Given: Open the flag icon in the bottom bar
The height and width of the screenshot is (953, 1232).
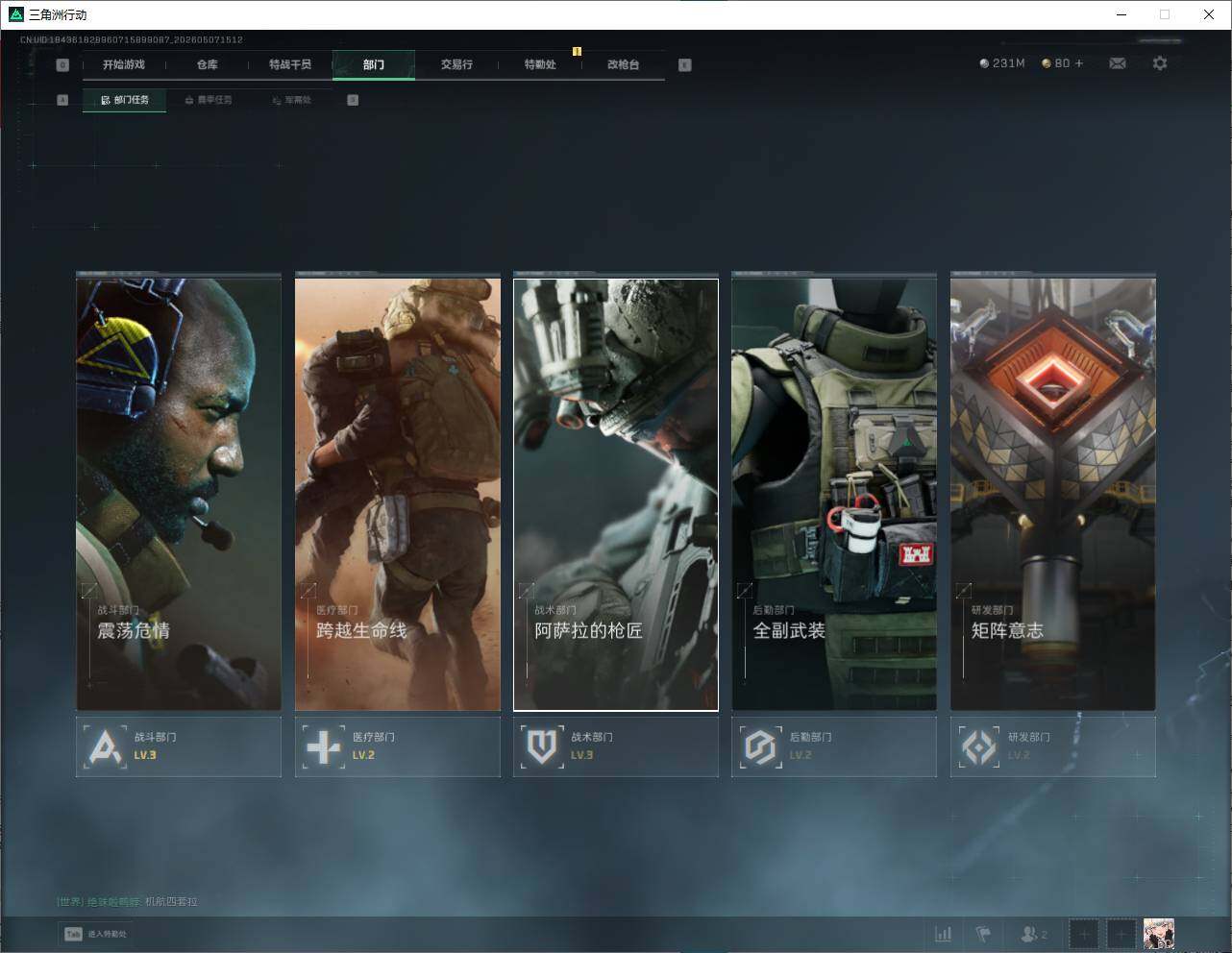Looking at the screenshot, I should (983, 933).
